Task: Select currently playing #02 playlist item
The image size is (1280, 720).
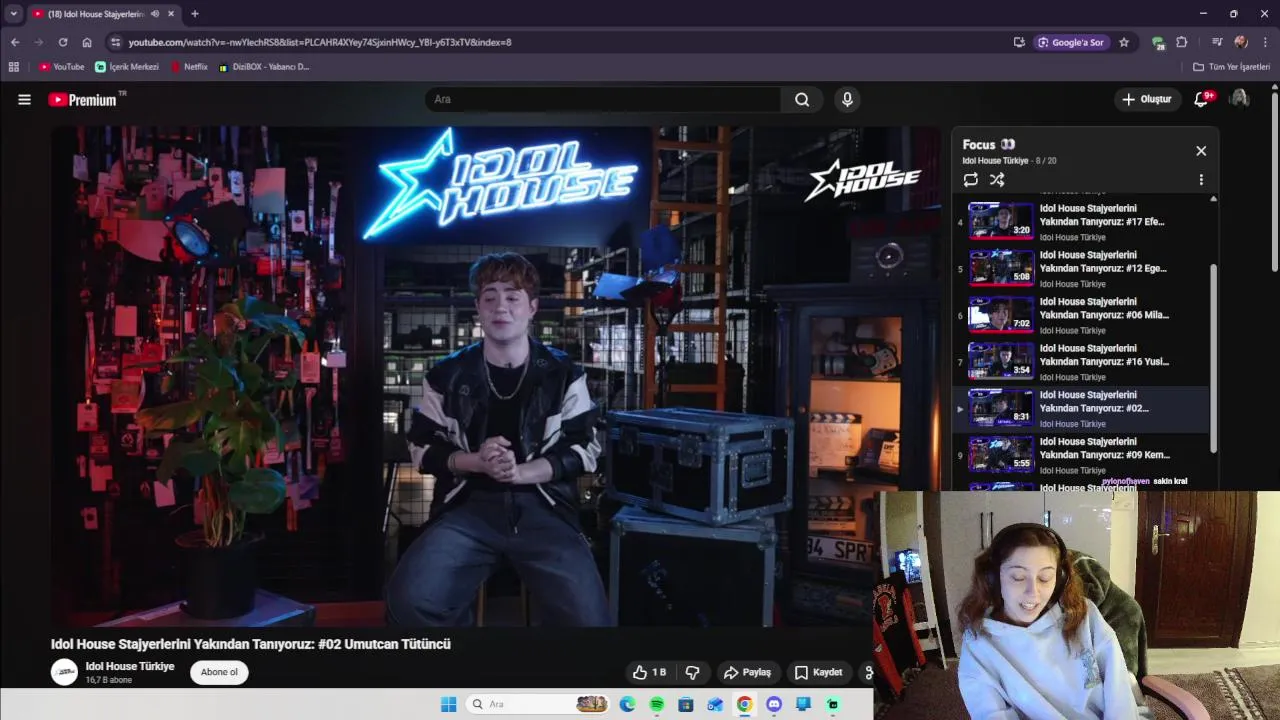Action: tap(1081, 408)
